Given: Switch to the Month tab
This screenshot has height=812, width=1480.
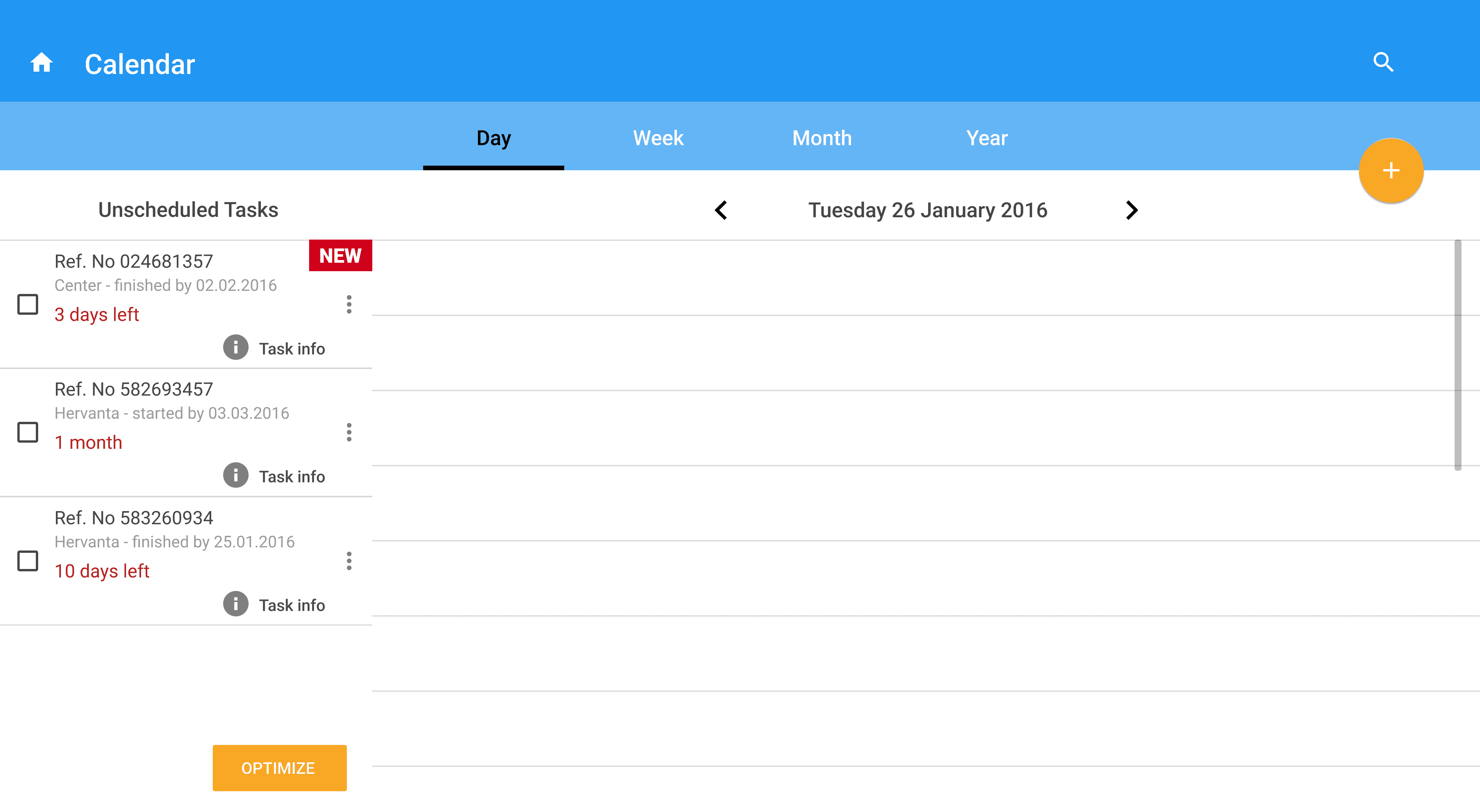Looking at the screenshot, I should click(822, 138).
